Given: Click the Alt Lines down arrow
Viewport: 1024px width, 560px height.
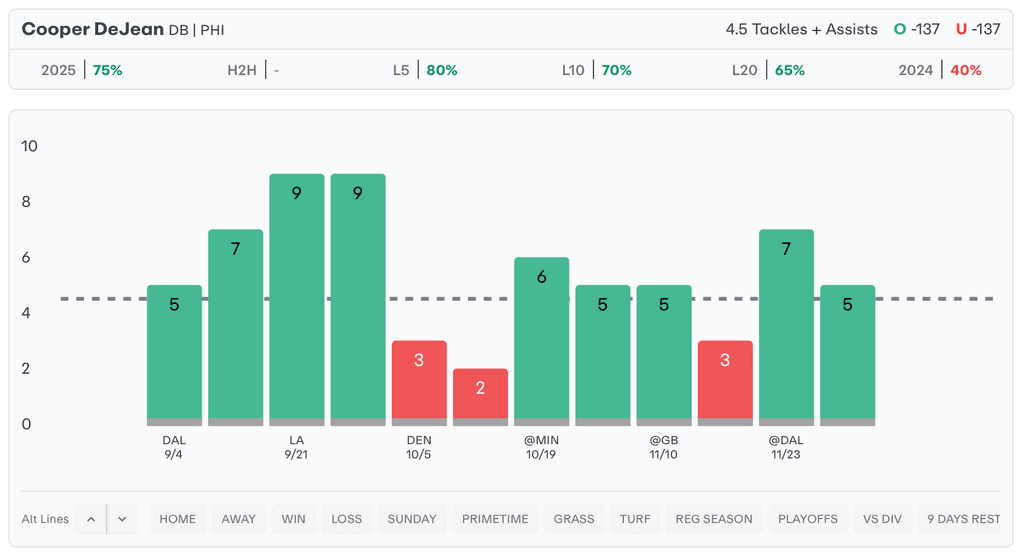Looking at the screenshot, I should (x=122, y=519).
